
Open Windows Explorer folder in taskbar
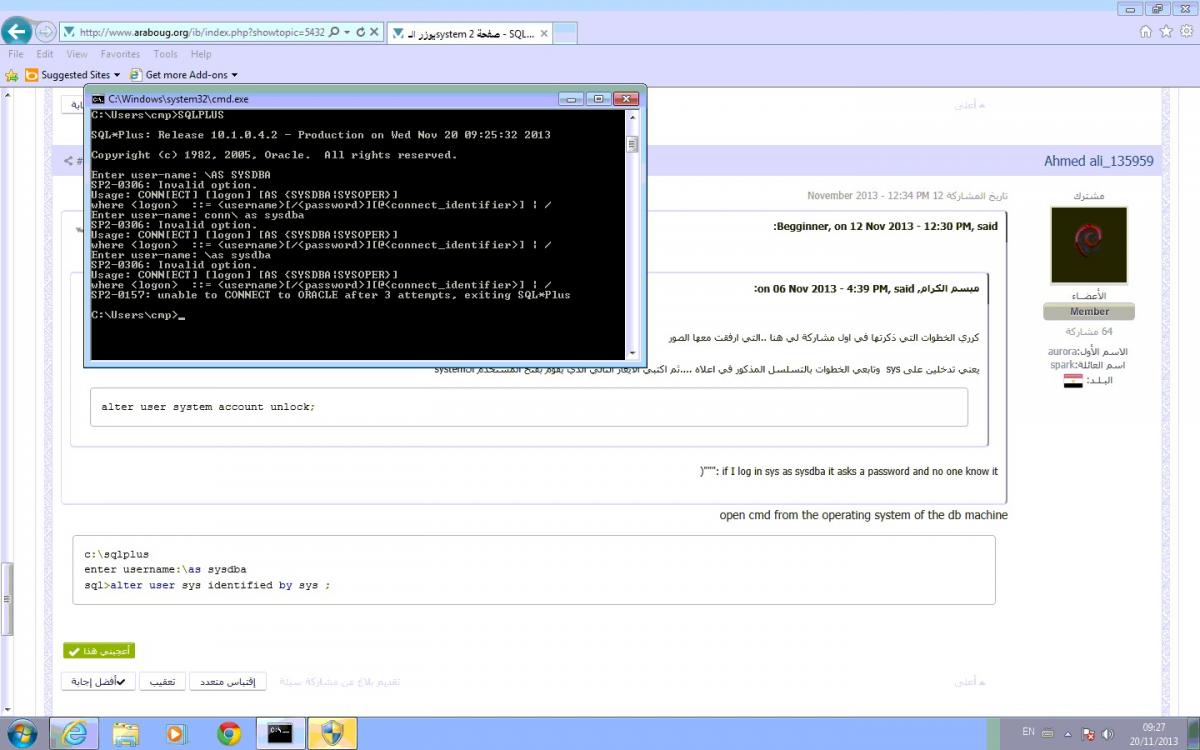pos(126,733)
